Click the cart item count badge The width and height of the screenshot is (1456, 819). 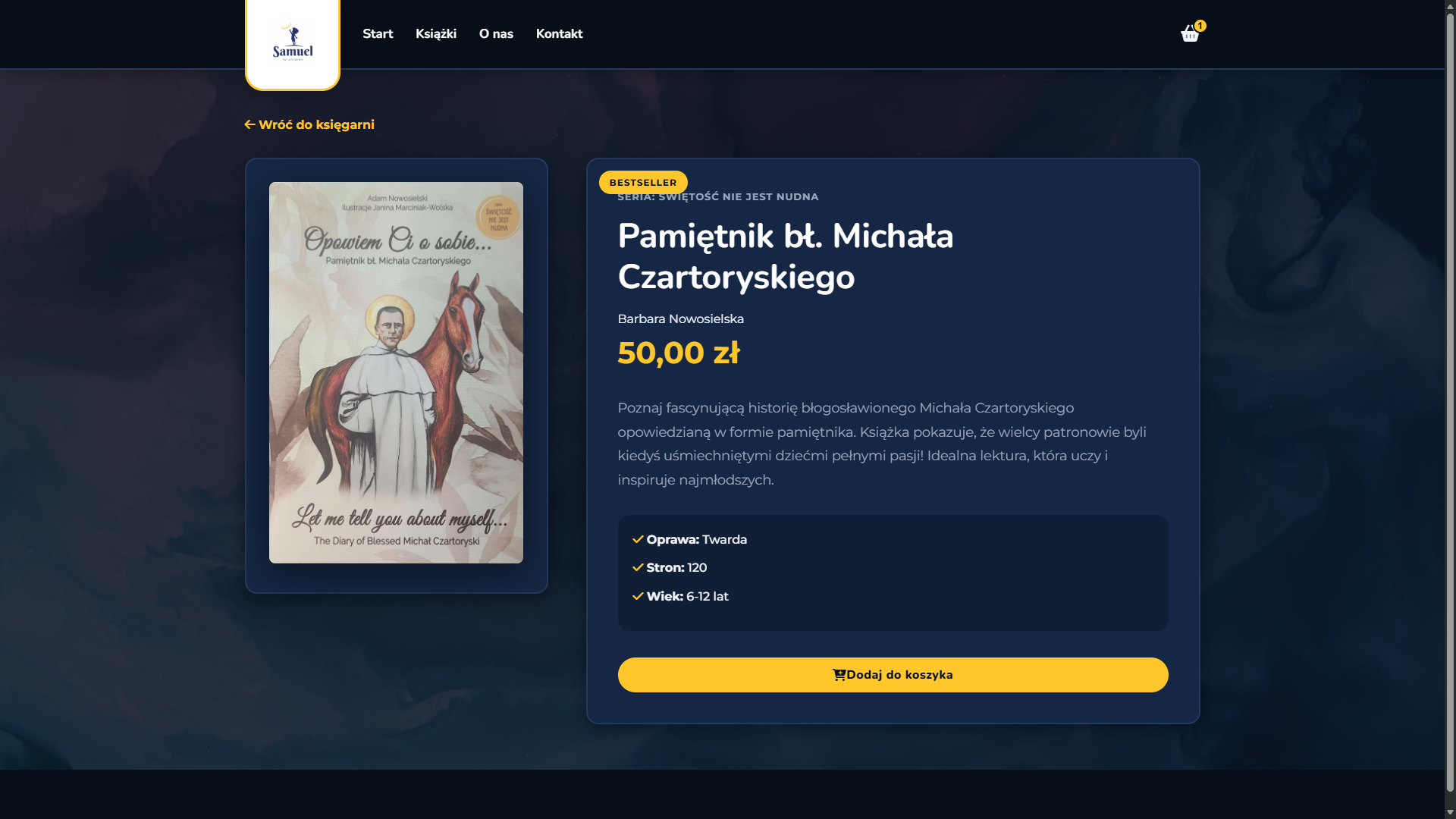[1200, 26]
